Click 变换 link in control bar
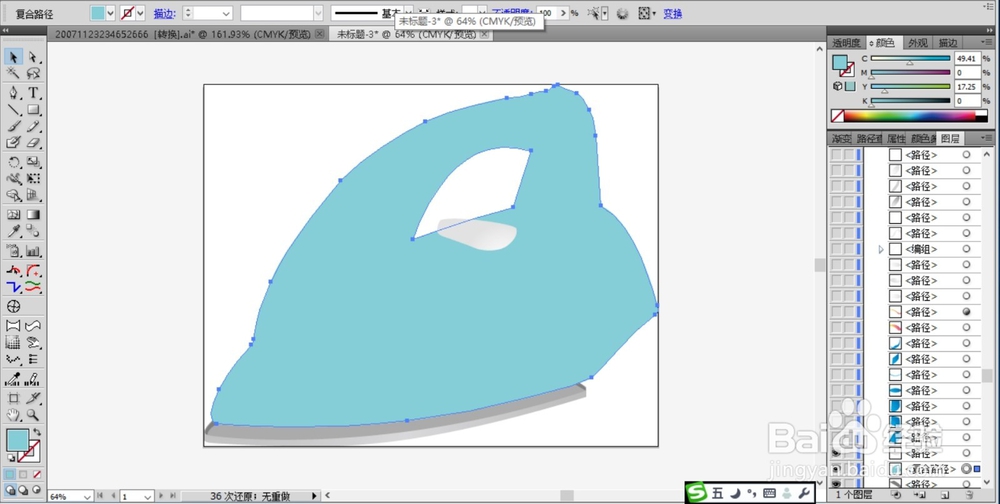This screenshot has width=1000, height=504. [x=673, y=13]
